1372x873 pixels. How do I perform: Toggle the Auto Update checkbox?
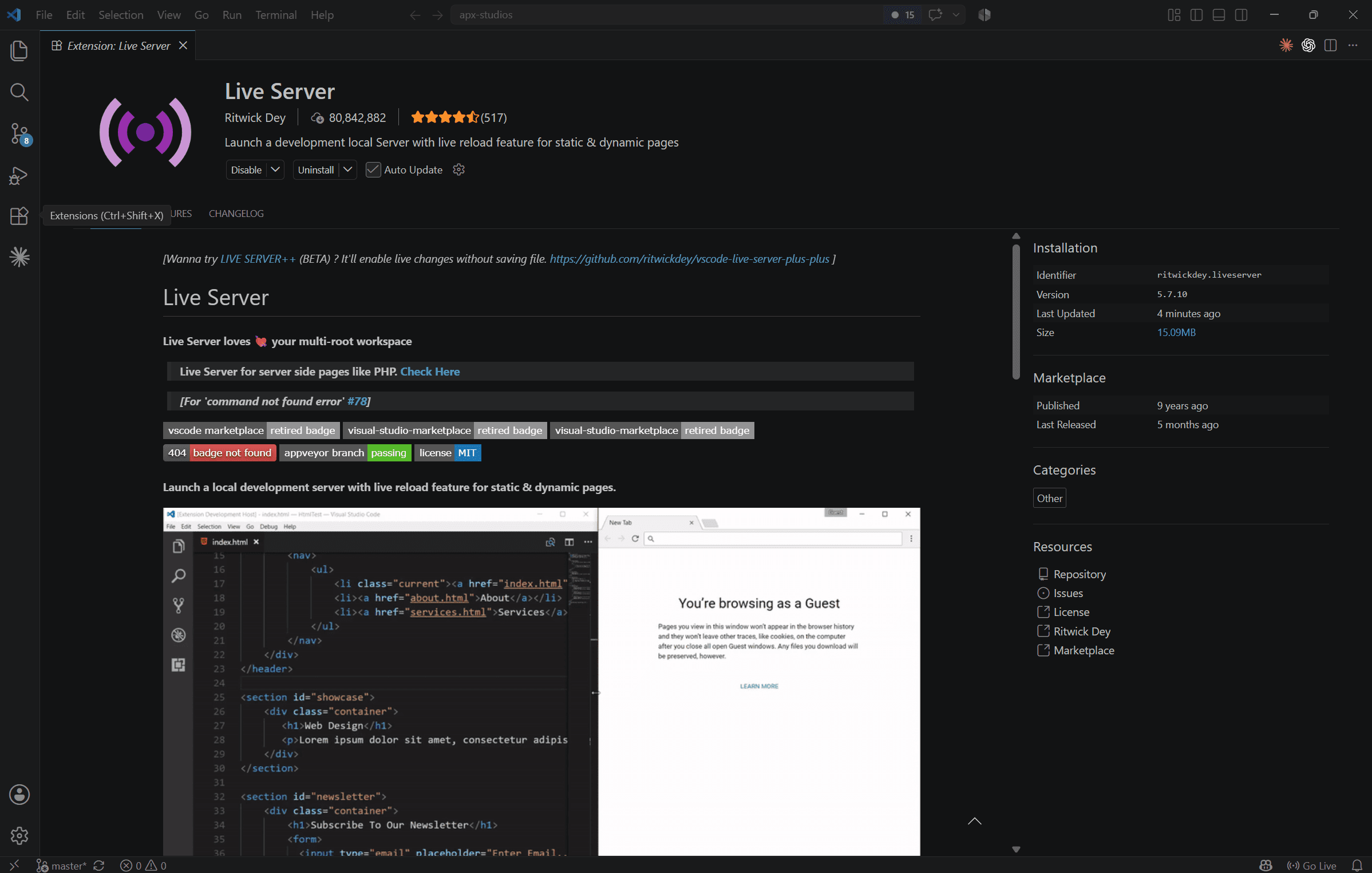click(373, 169)
